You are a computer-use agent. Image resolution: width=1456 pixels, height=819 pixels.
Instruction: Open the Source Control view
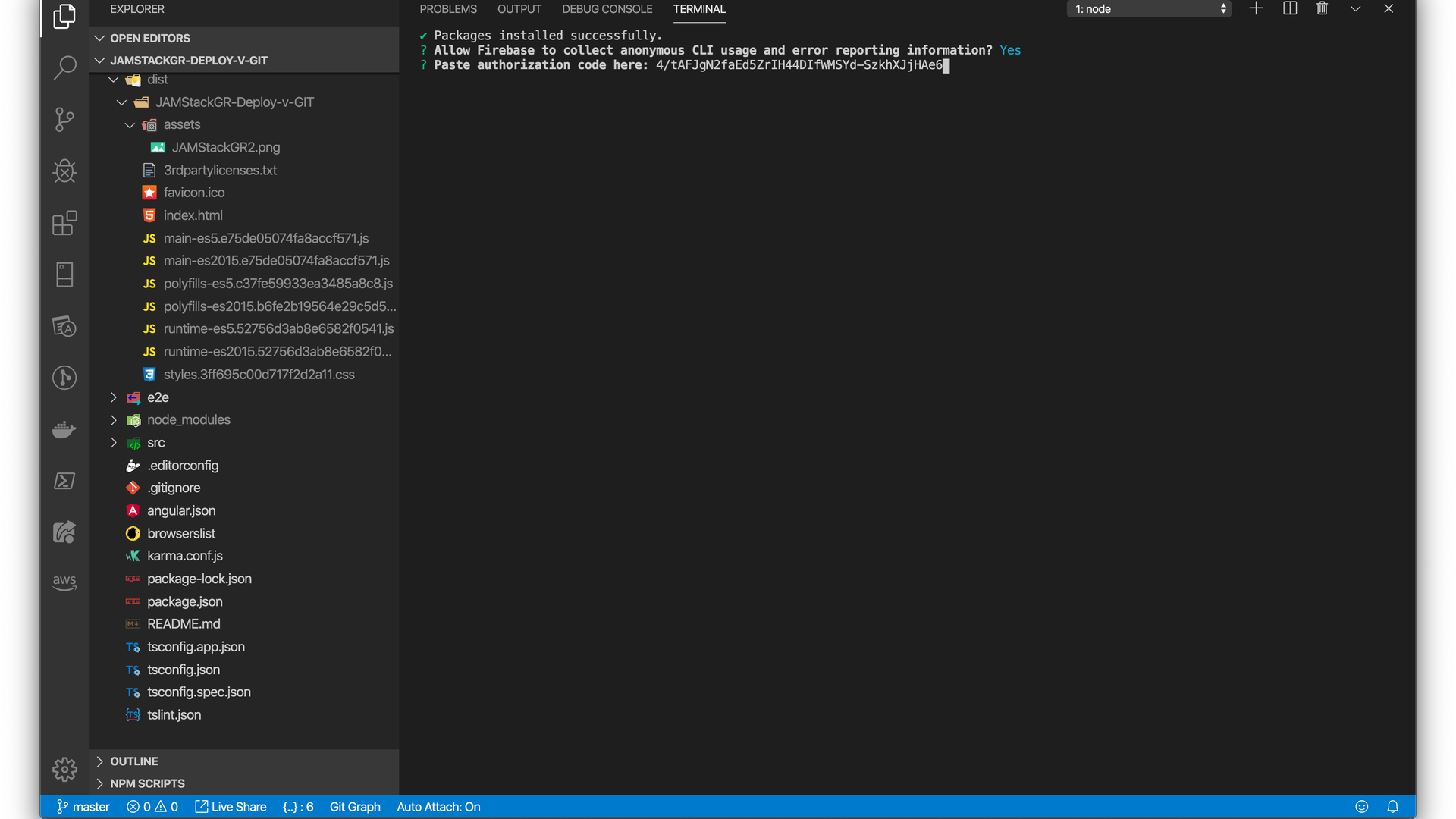pyautogui.click(x=64, y=119)
